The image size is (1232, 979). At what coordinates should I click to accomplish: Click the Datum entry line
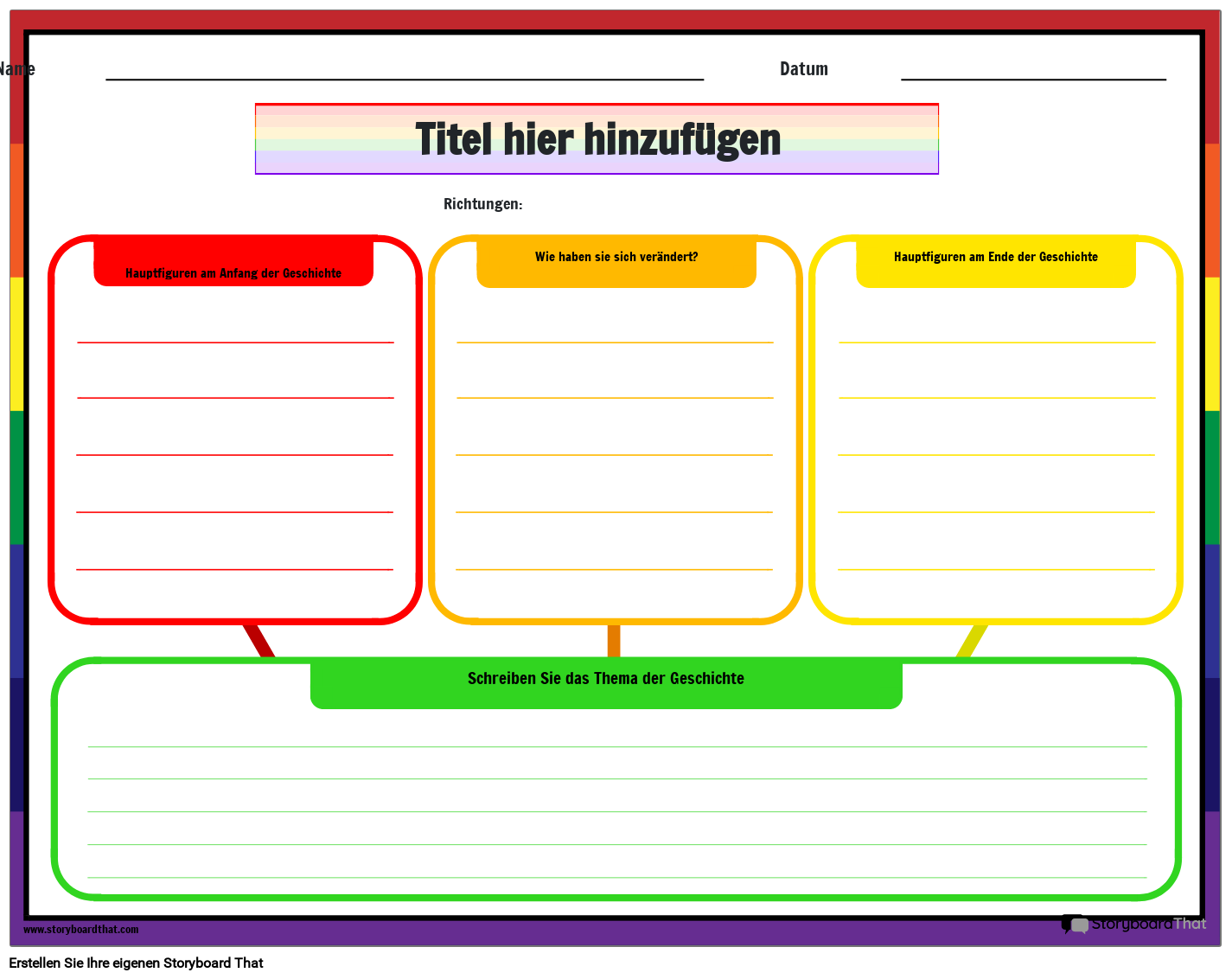click(x=1034, y=81)
